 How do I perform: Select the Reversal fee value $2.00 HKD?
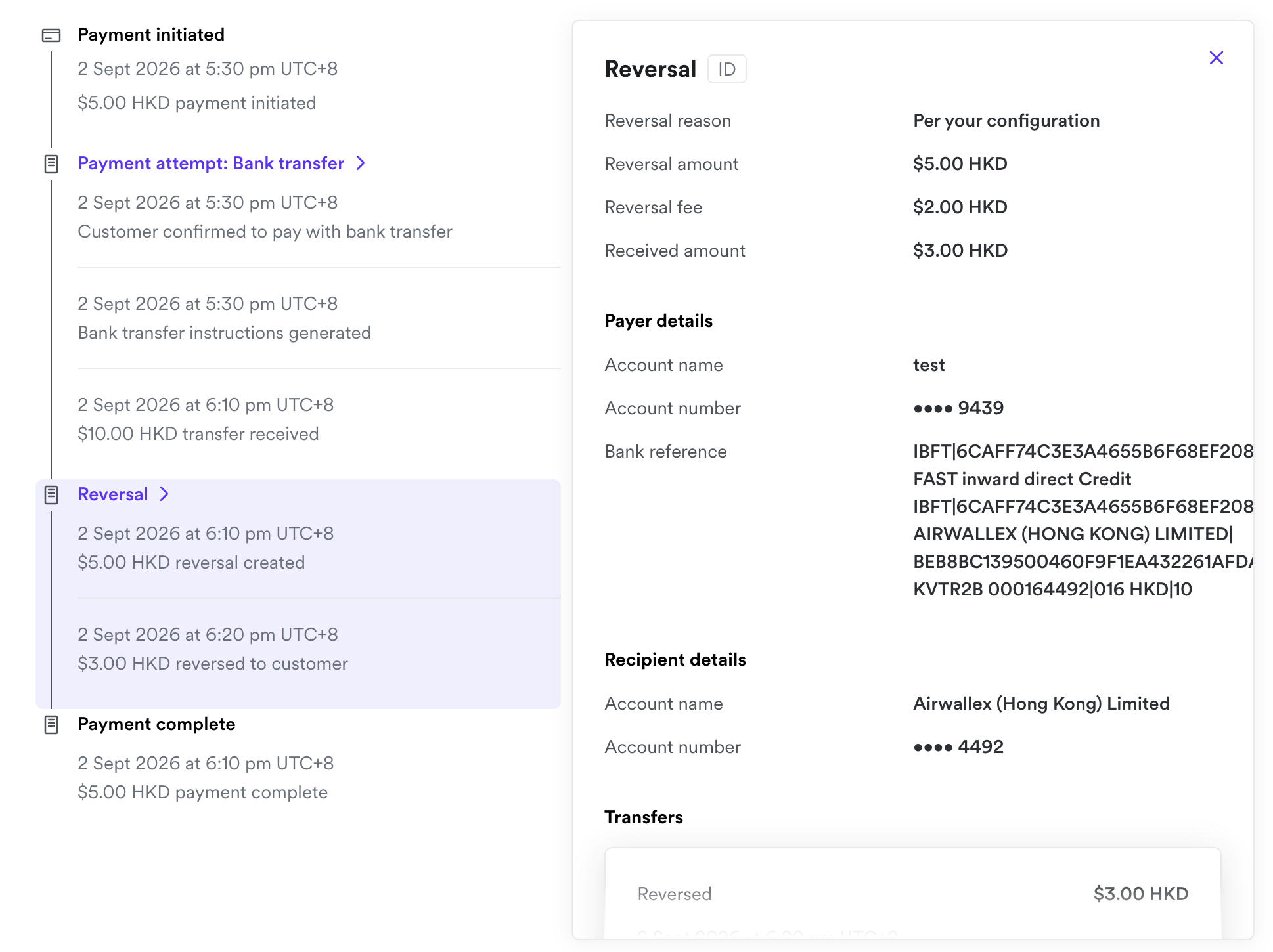(960, 207)
